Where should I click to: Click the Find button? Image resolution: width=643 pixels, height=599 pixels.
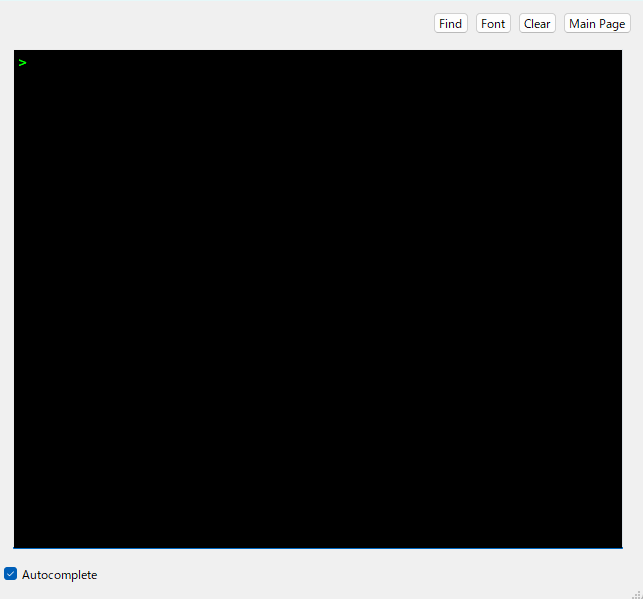451,23
